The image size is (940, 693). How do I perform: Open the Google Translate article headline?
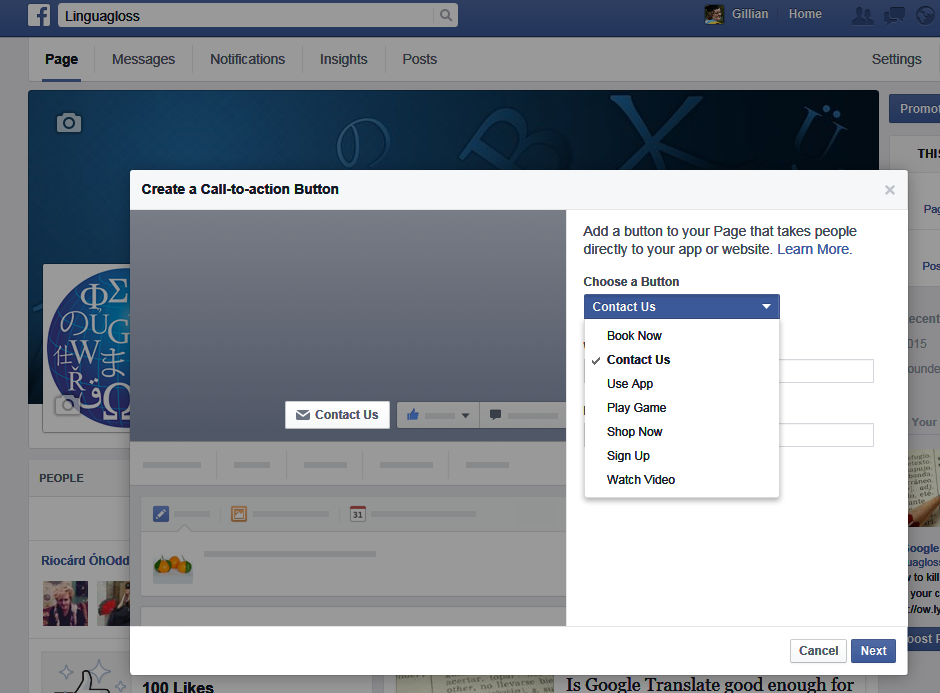(x=710, y=684)
